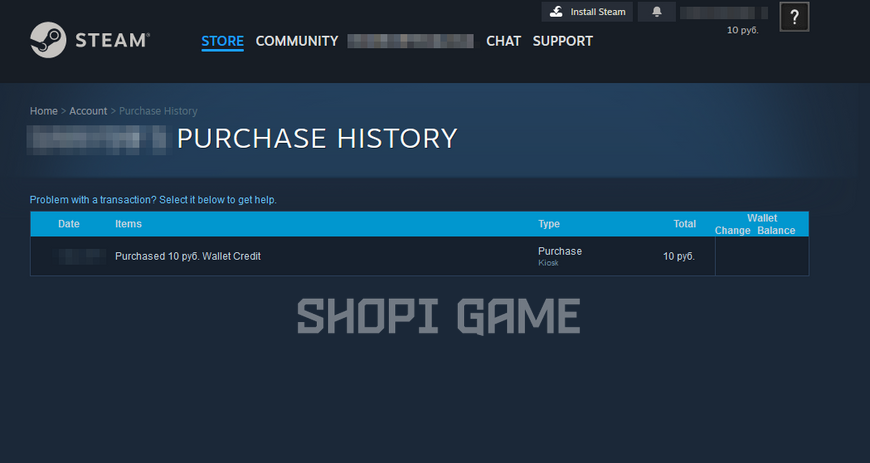Open the COMMUNITY menu
Image resolution: width=870 pixels, height=463 pixels.
tap(297, 41)
